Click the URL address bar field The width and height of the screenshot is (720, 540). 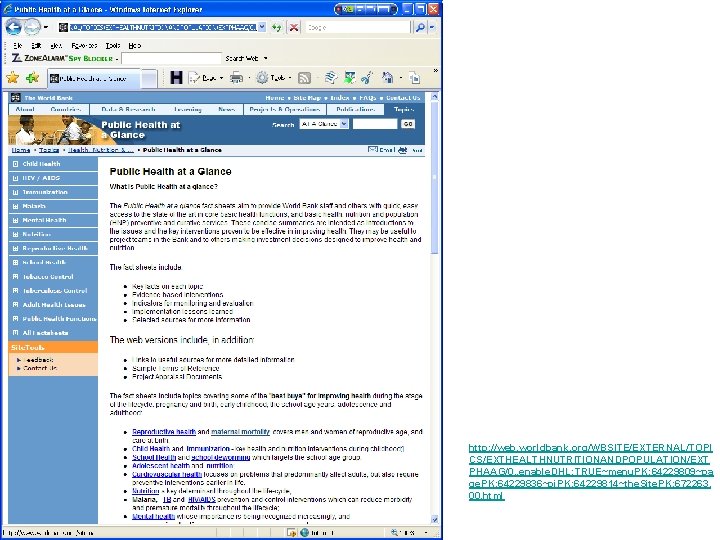click(x=163, y=28)
